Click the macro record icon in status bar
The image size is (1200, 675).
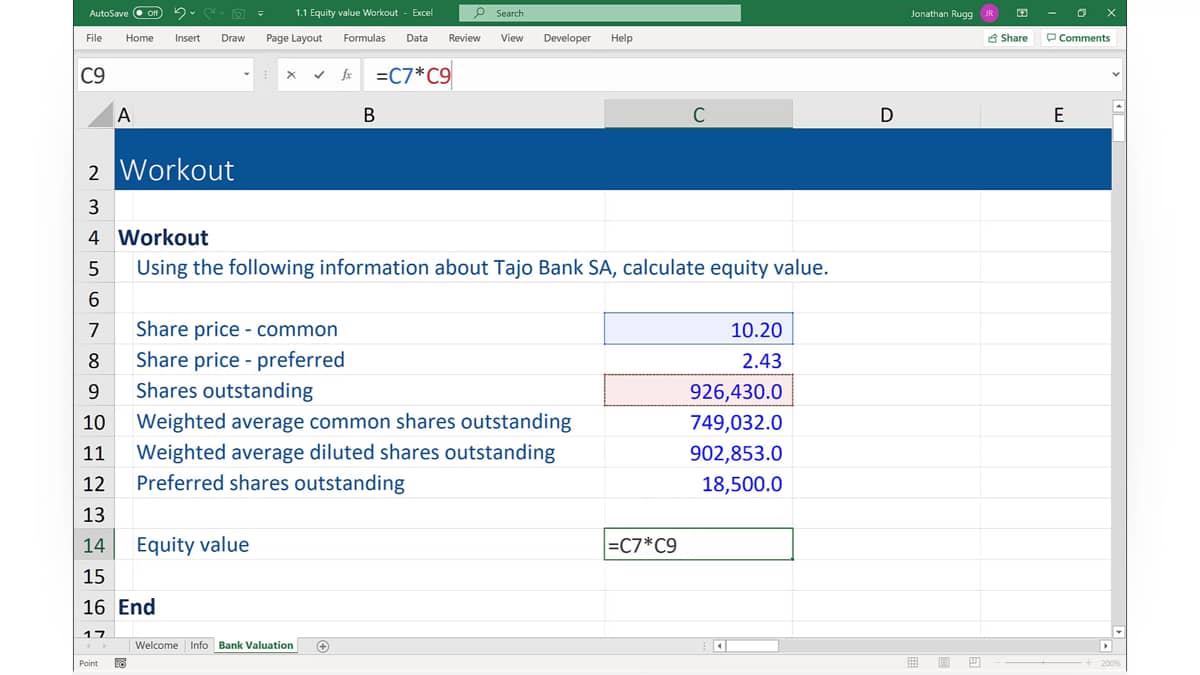click(x=120, y=663)
